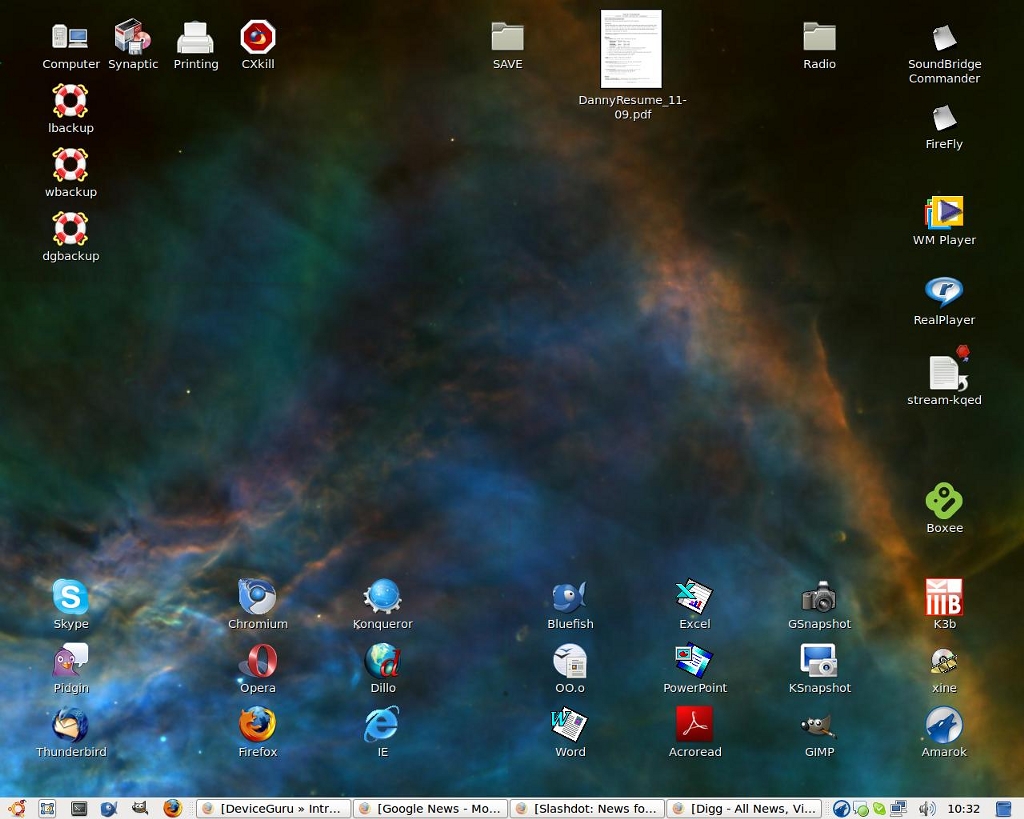1024x819 pixels.
Task: Open the Skype tray icon with green checkmark
Action: [879, 809]
